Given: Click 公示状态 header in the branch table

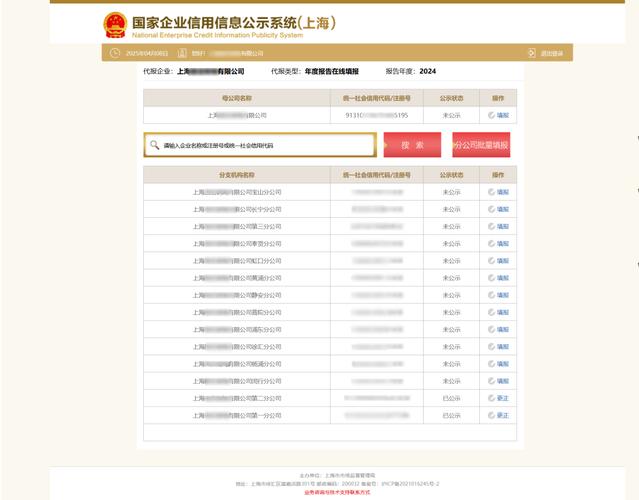Looking at the screenshot, I should [x=451, y=175].
